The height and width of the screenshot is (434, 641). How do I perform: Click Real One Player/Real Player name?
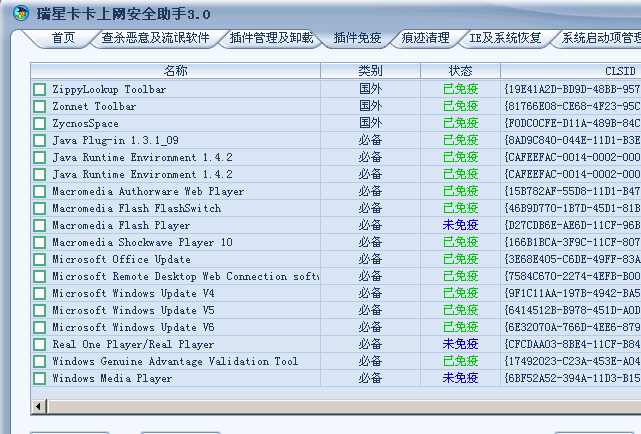point(133,345)
